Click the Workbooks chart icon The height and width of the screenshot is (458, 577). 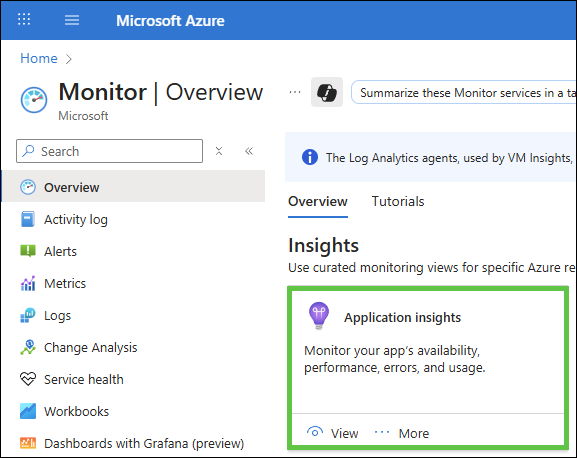tap(28, 411)
